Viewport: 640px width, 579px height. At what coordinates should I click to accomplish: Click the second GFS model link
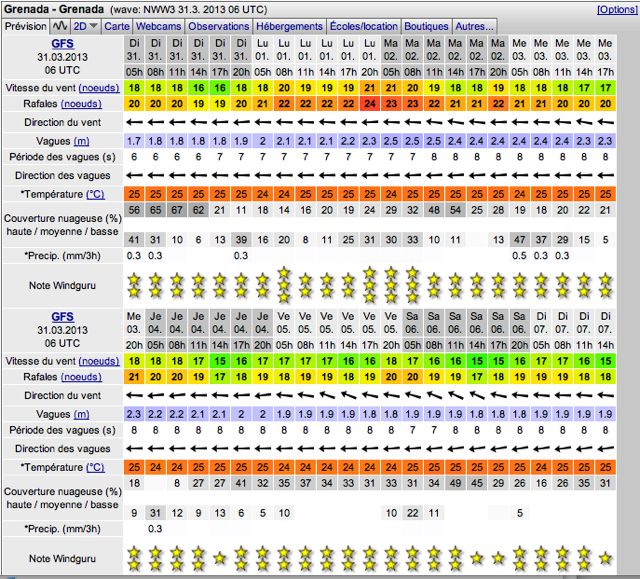[62, 315]
